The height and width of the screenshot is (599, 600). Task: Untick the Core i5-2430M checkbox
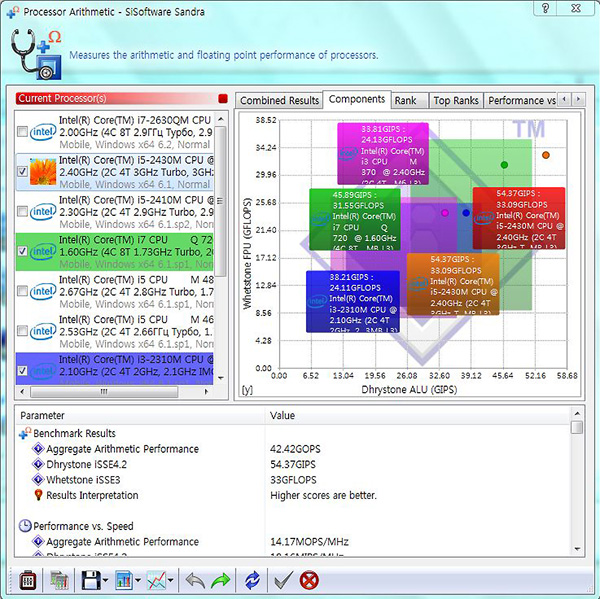(x=23, y=172)
